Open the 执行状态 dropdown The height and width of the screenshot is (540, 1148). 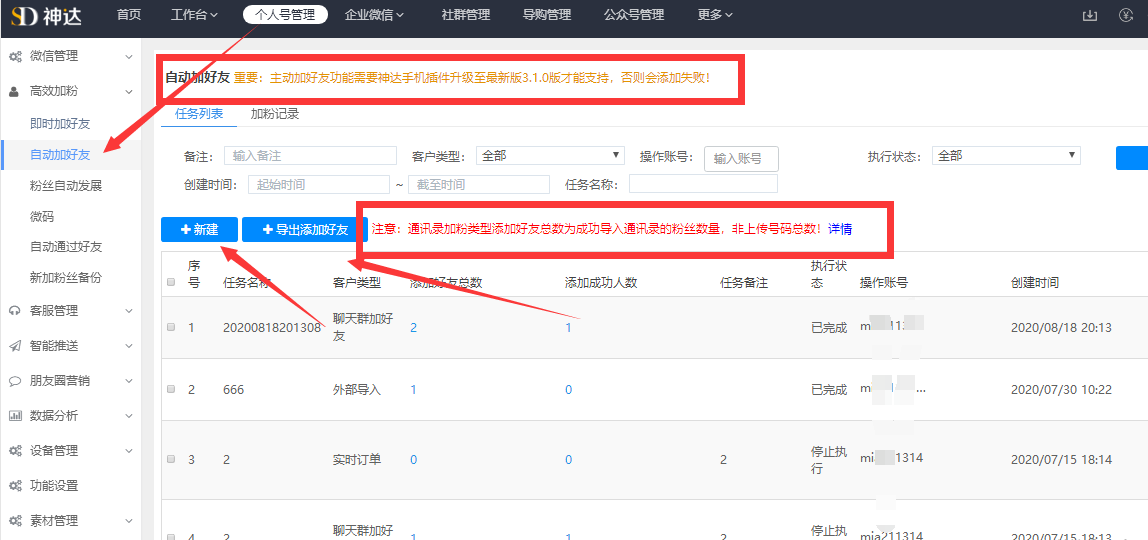1007,155
